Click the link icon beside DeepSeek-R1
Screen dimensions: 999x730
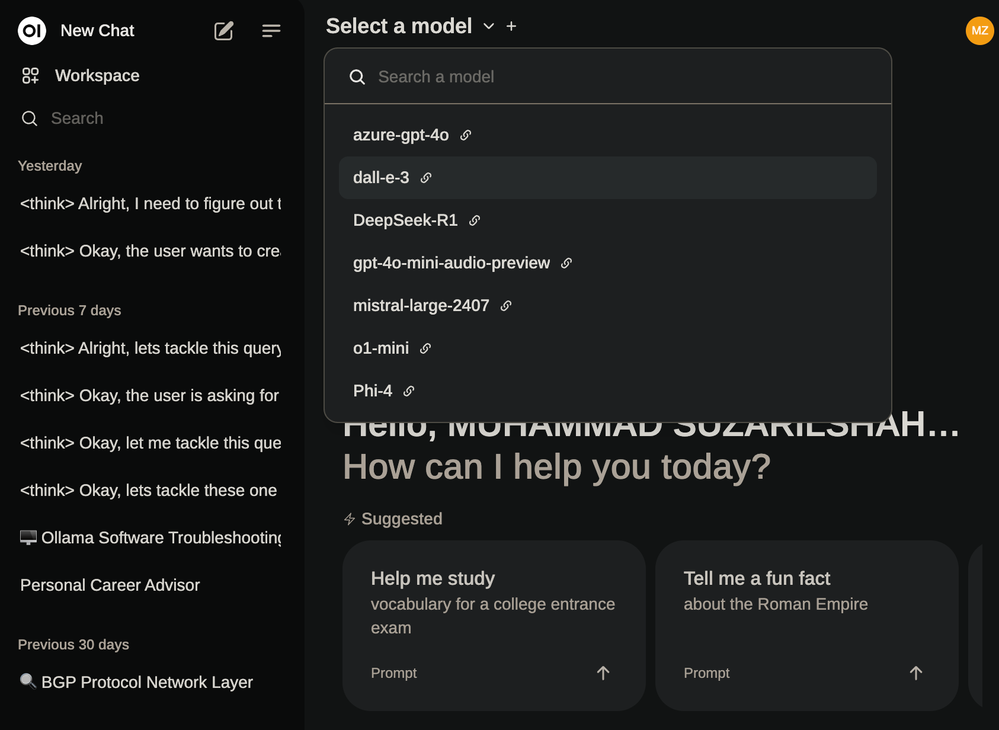click(x=475, y=220)
